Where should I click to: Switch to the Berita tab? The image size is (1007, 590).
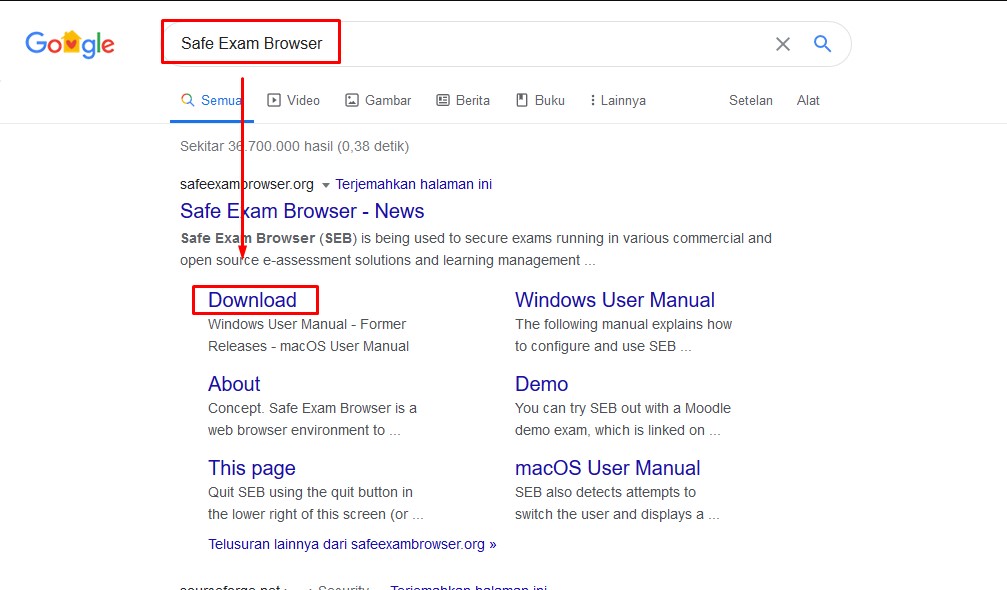[471, 100]
